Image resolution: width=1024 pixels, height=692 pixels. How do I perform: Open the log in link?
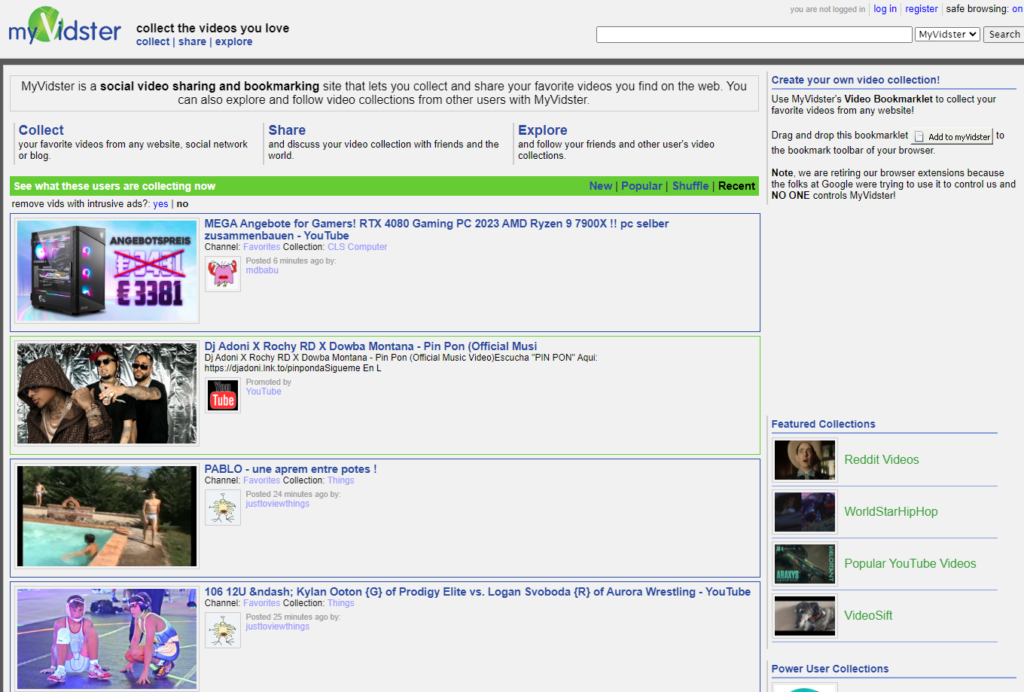click(885, 9)
